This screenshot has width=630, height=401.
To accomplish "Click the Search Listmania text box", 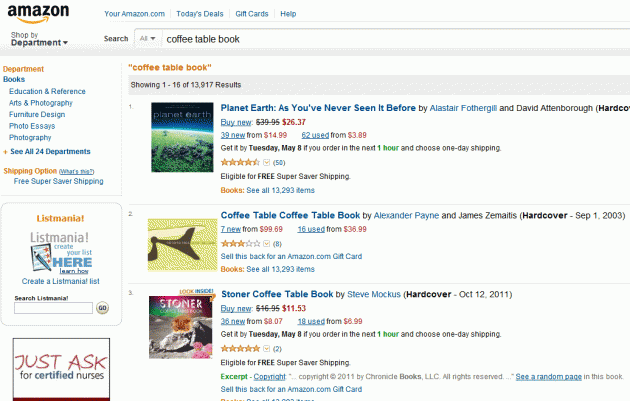I will (x=53, y=308).
